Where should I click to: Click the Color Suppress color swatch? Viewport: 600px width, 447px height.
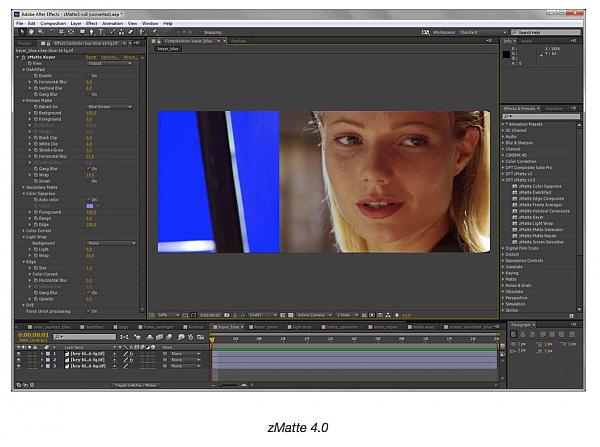click(x=90, y=206)
